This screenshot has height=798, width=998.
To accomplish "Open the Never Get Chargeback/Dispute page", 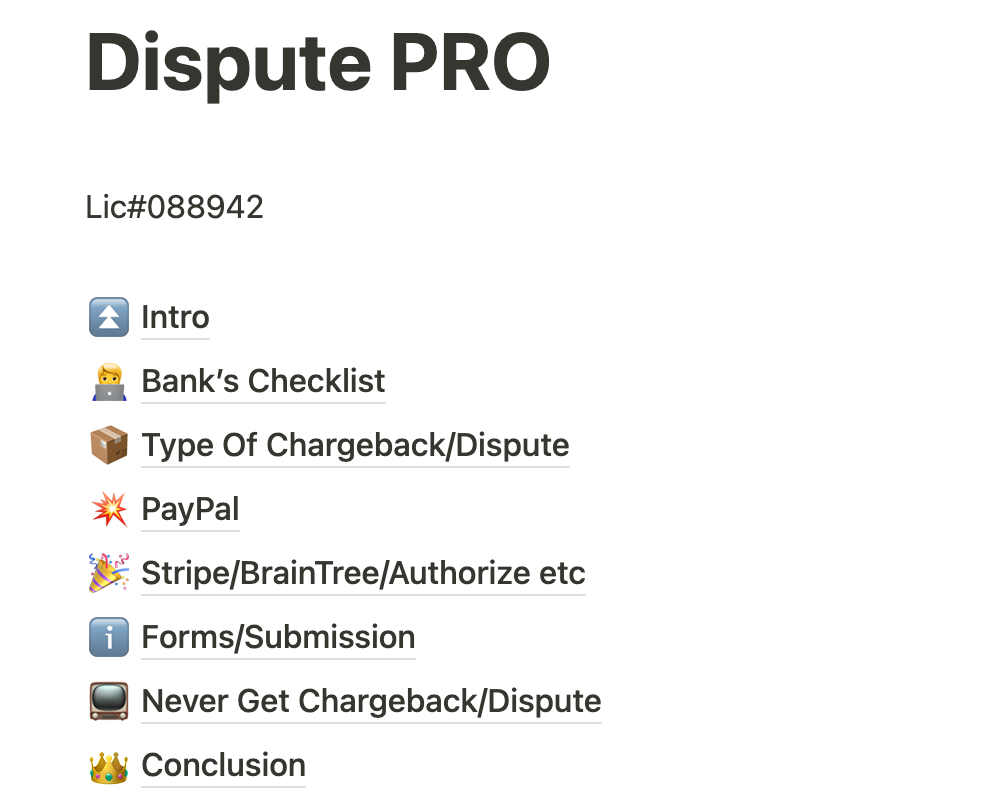I will 371,701.
